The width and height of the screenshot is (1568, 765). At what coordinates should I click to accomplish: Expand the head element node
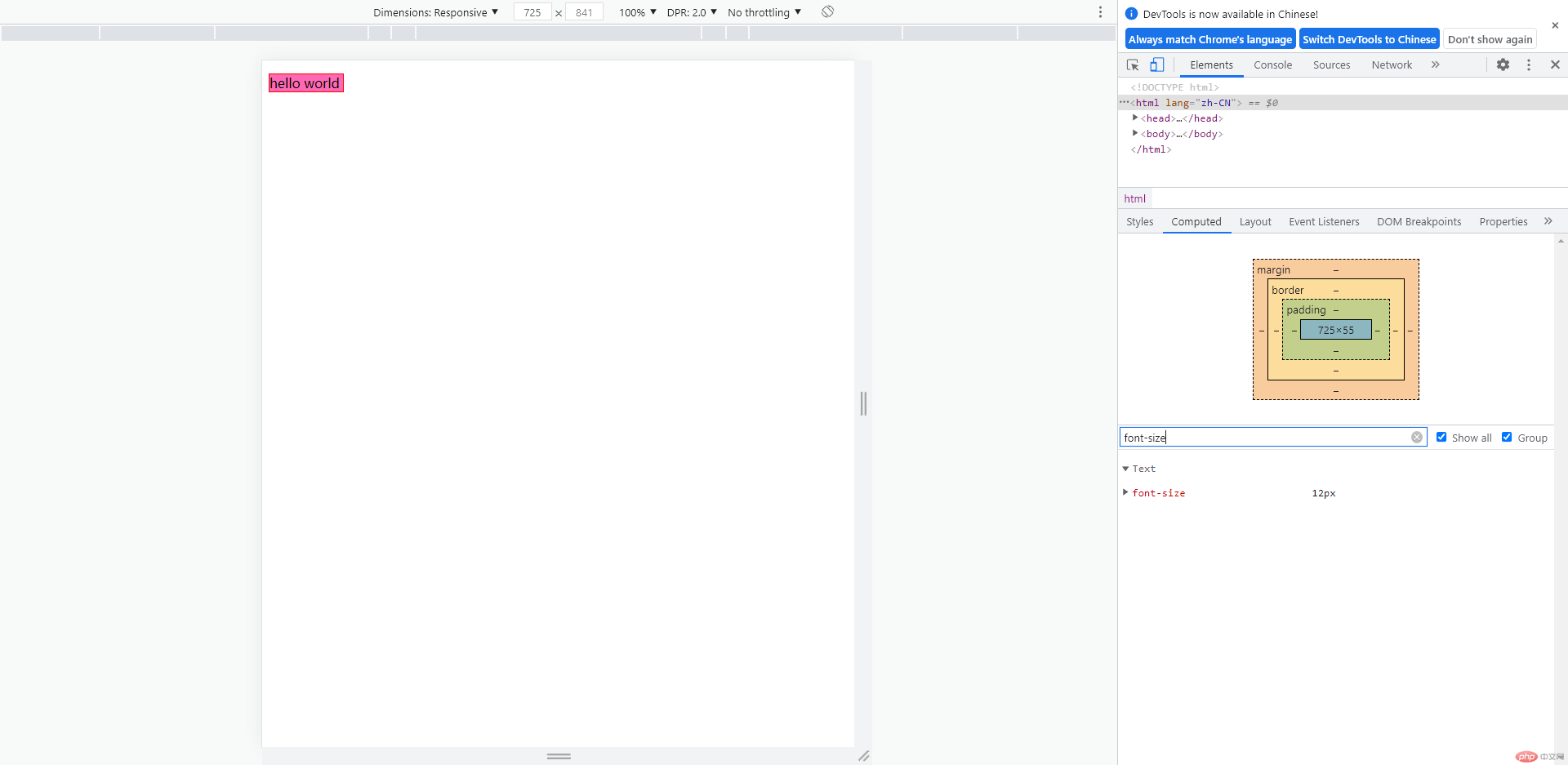point(1135,118)
